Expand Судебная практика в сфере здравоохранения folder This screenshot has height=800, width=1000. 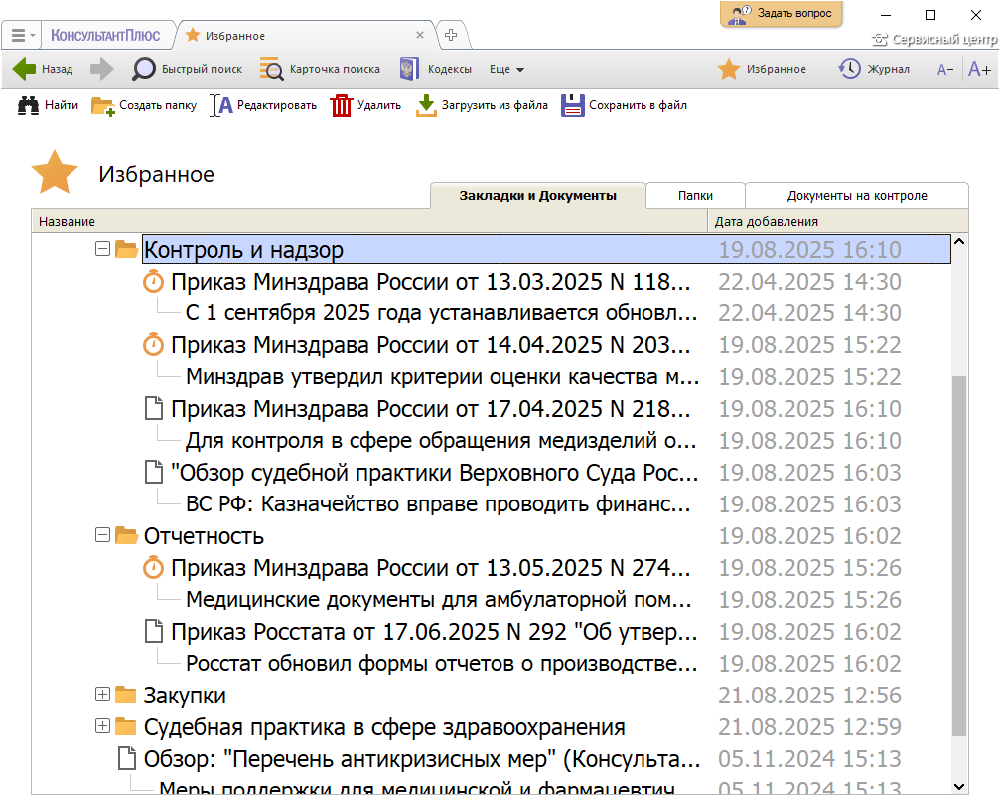pyautogui.click(x=101, y=726)
